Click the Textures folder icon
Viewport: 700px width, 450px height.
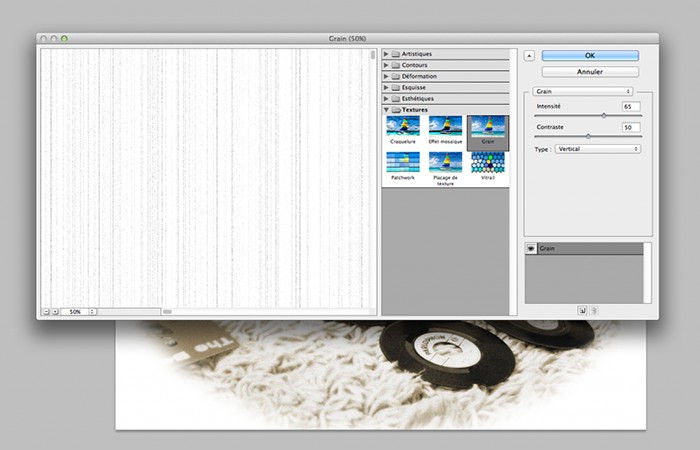click(x=396, y=110)
